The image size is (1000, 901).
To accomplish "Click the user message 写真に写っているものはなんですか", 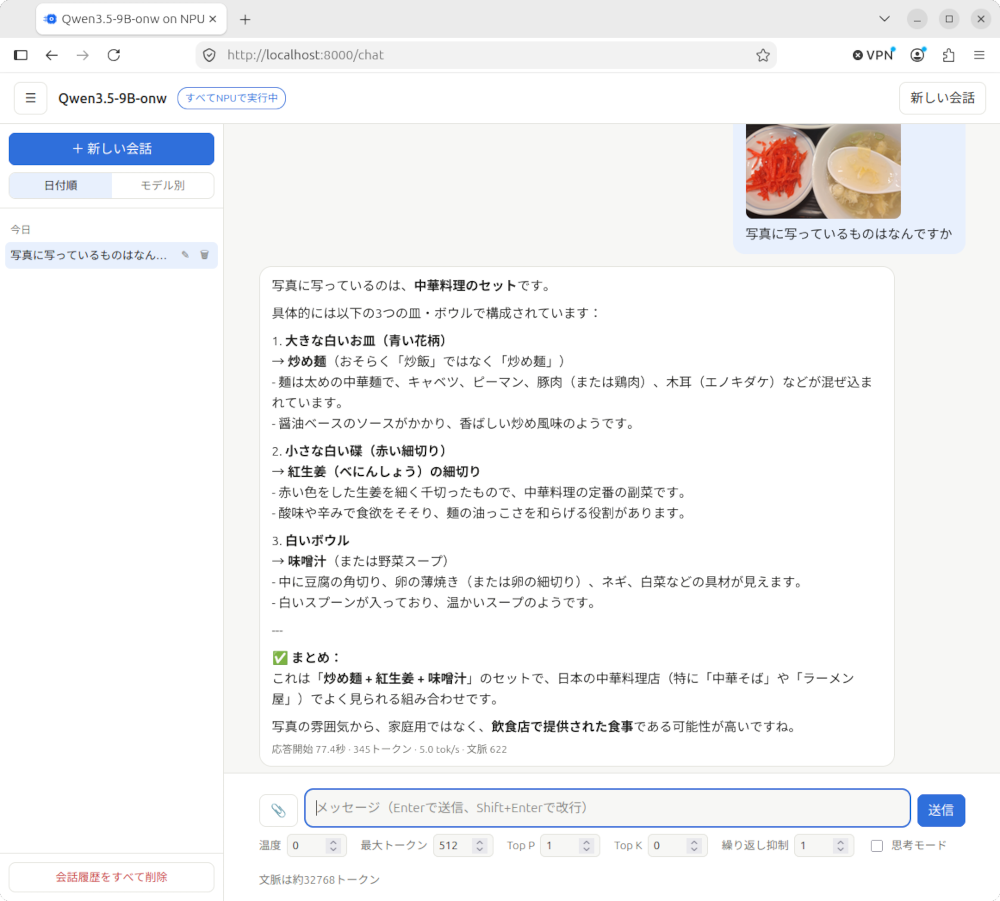I will 849,234.
